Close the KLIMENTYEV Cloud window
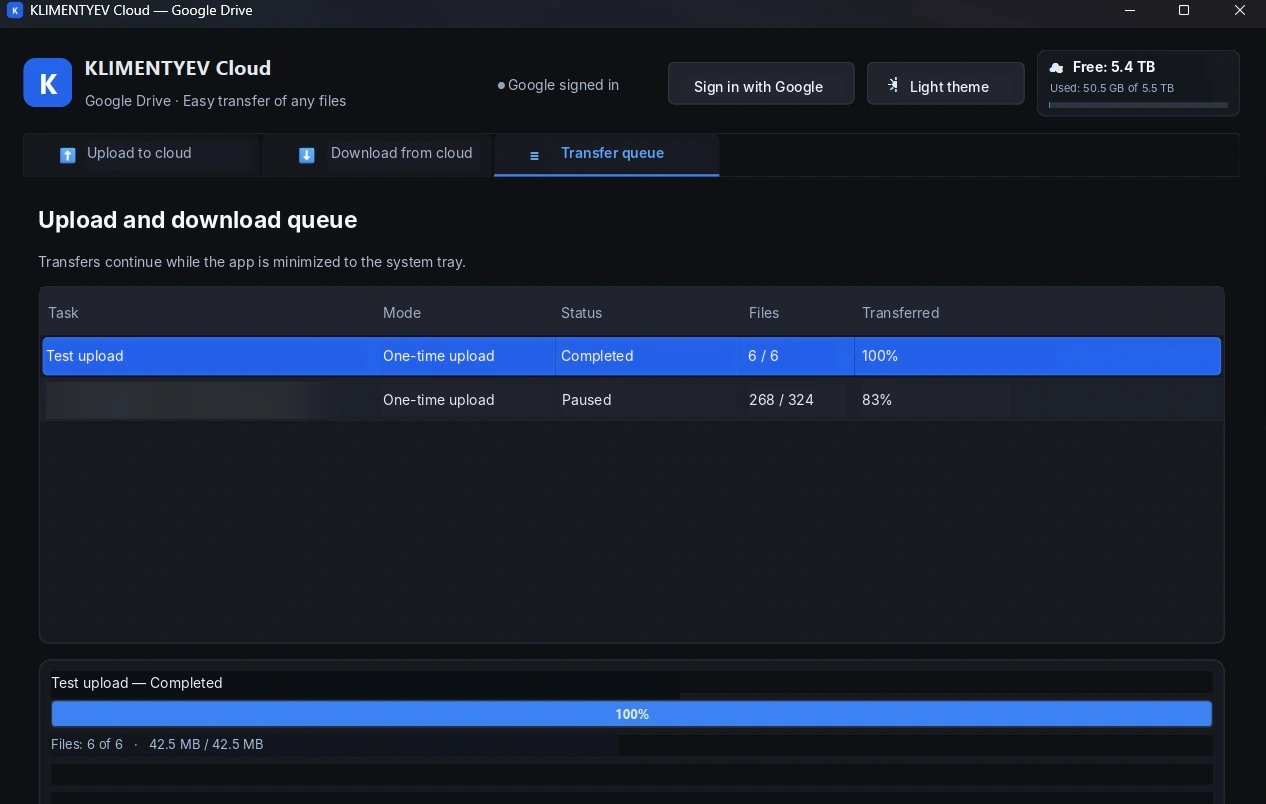 (1239, 10)
